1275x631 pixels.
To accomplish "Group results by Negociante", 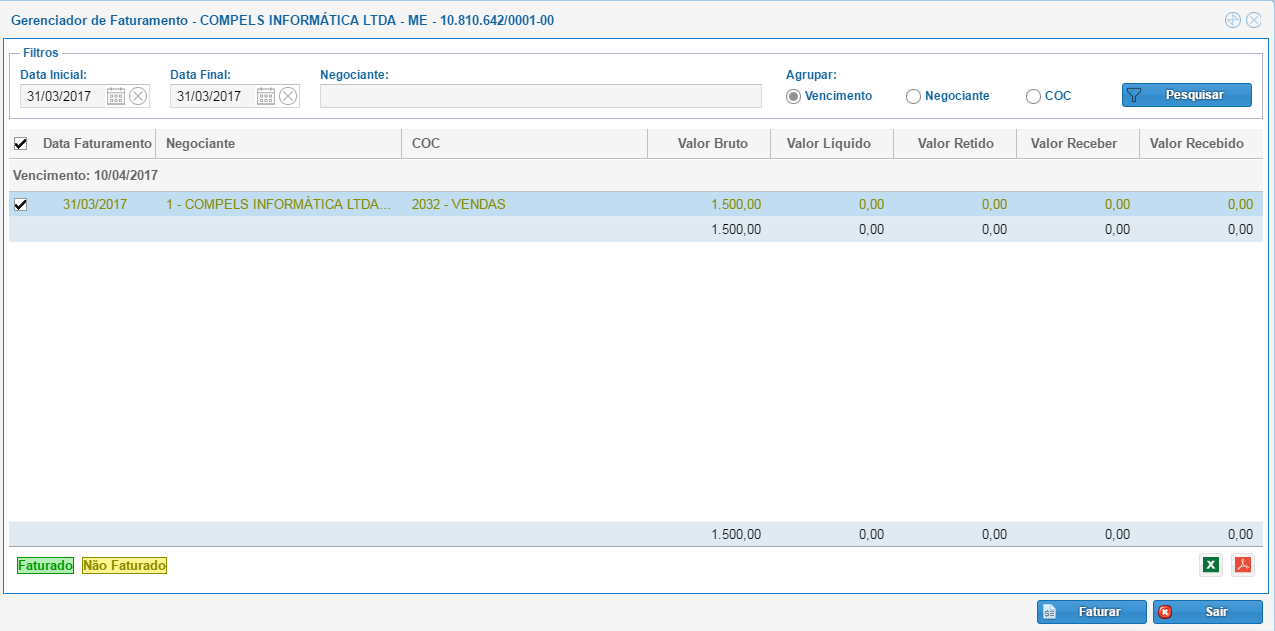I will point(913,96).
